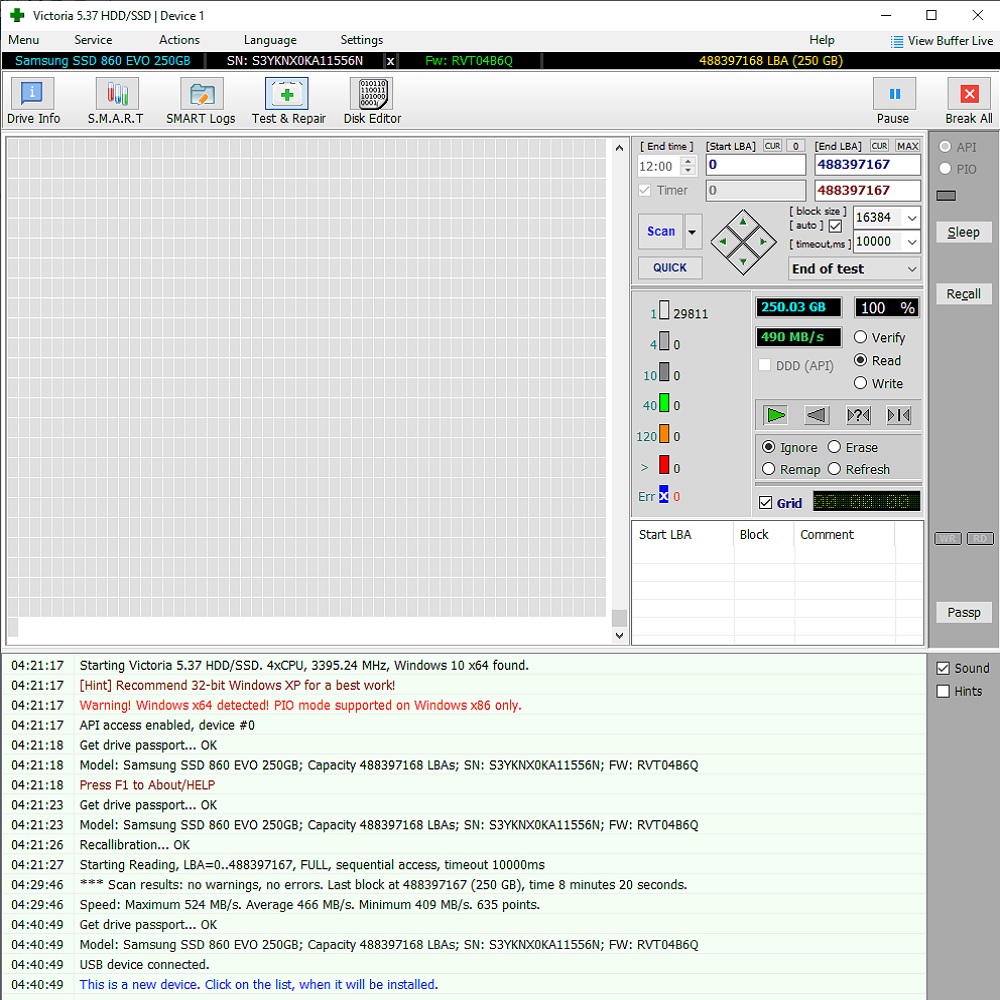Open the Service menu
This screenshot has height=1000, width=1000.
coord(93,40)
